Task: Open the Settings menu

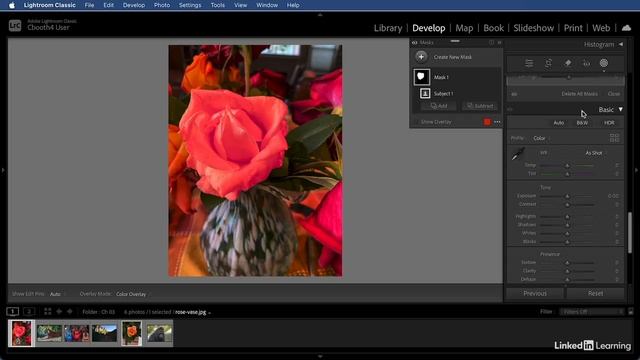Action: pos(190,5)
